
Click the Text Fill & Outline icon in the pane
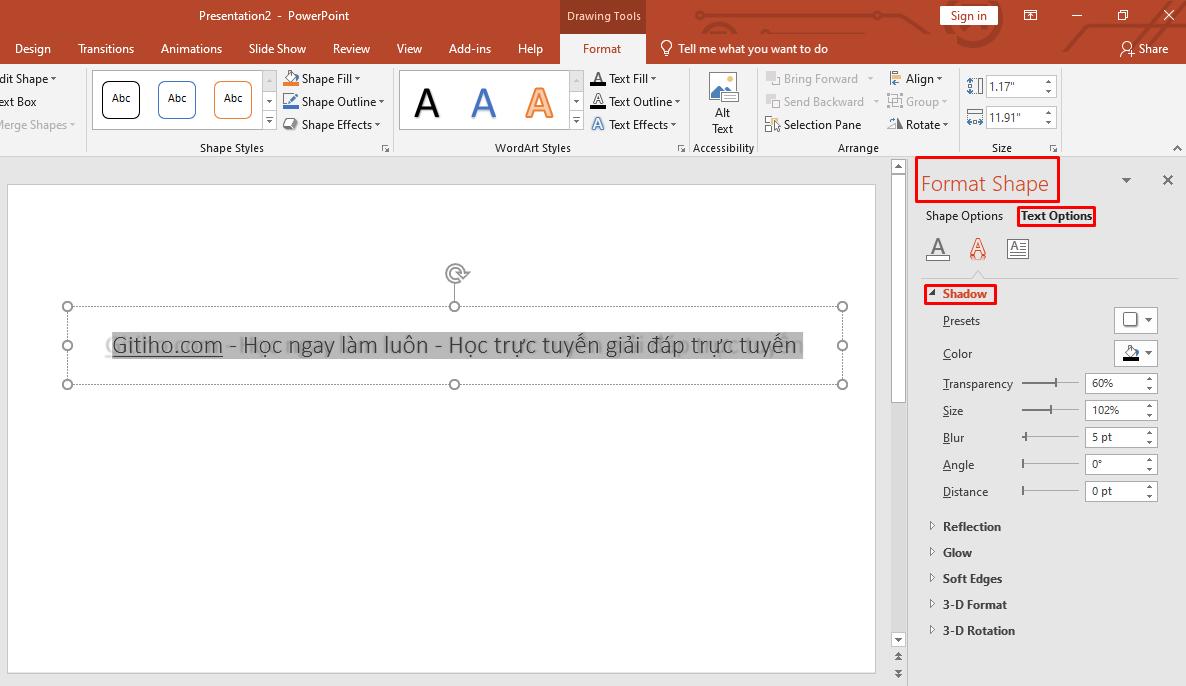937,249
